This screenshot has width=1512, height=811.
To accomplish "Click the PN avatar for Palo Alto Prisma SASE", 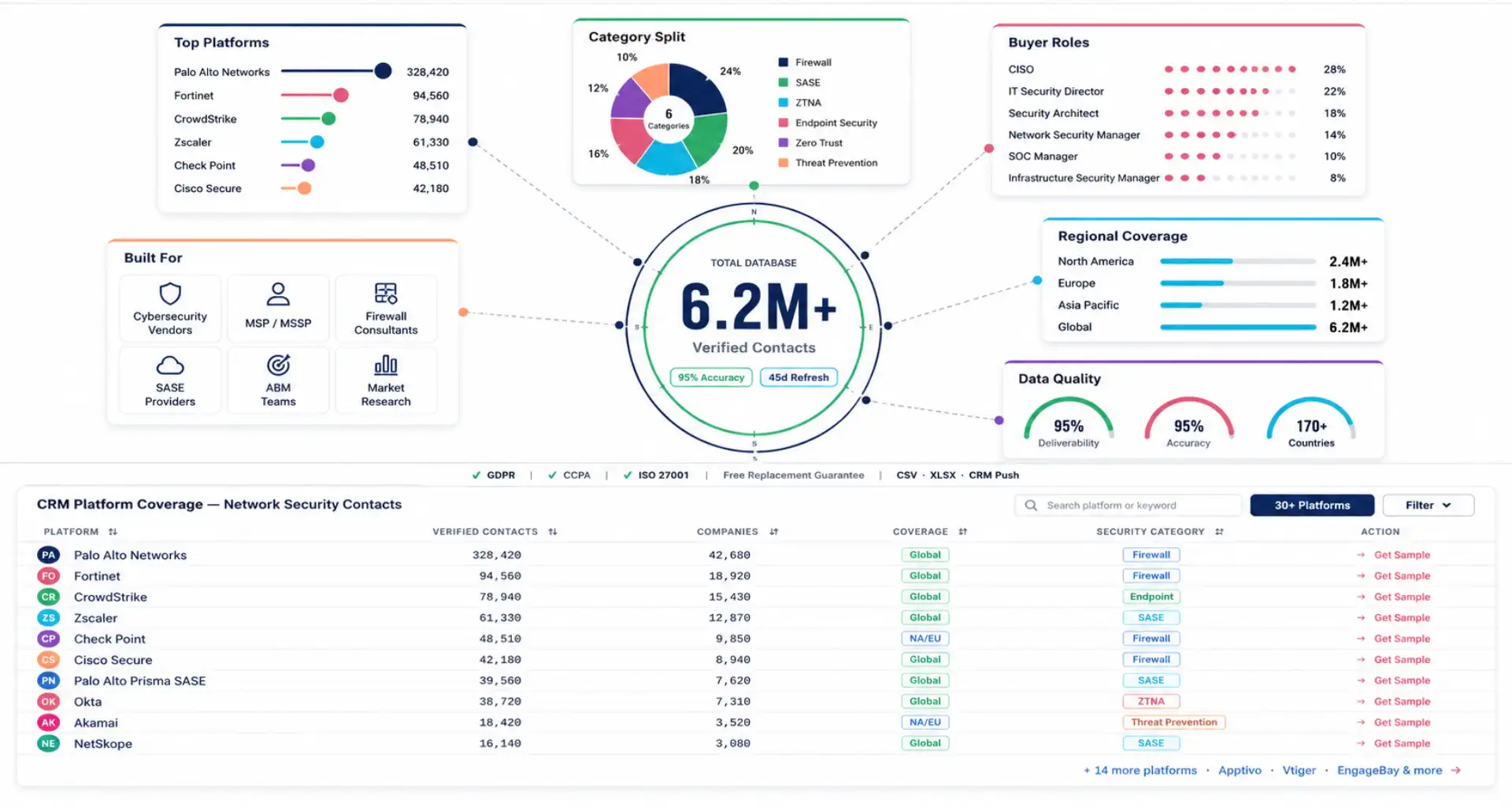I will tap(49, 681).
